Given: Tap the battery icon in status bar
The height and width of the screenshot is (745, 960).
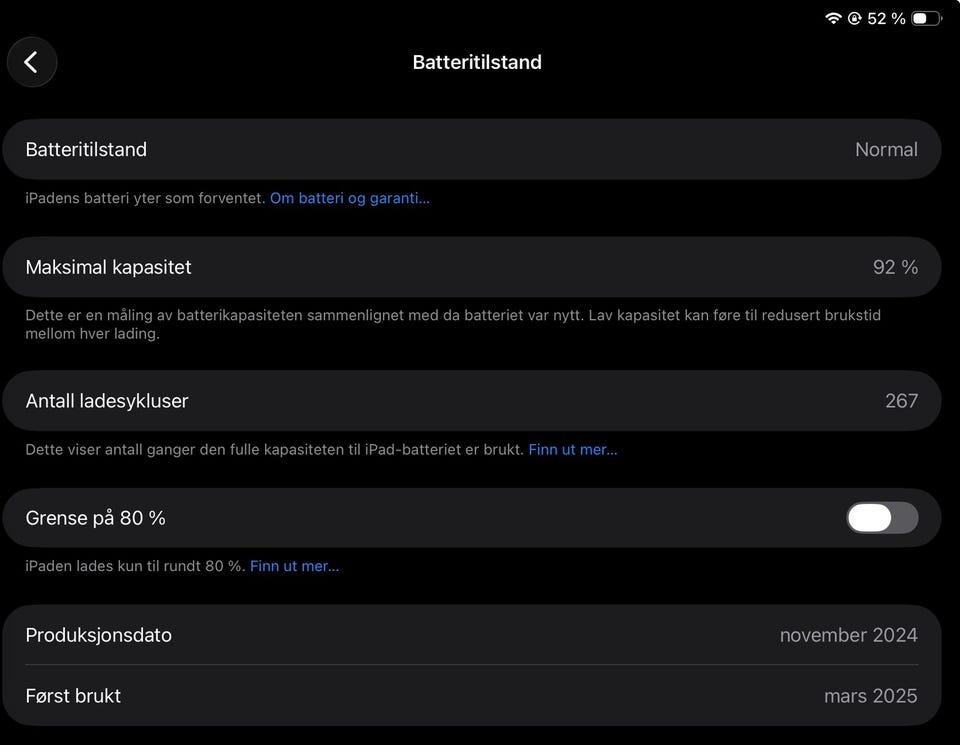Looking at the screenshot, I should coord(925,18).
